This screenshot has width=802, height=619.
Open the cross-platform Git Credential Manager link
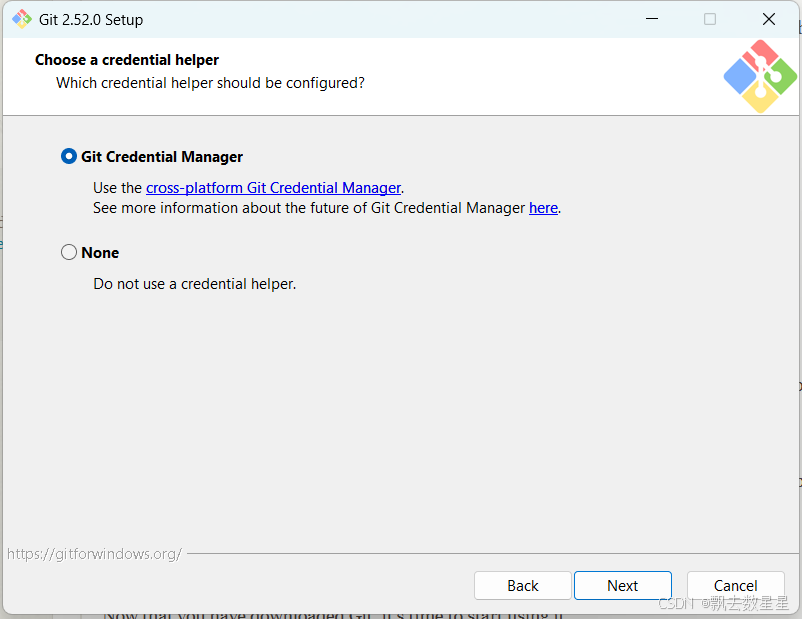273,188
